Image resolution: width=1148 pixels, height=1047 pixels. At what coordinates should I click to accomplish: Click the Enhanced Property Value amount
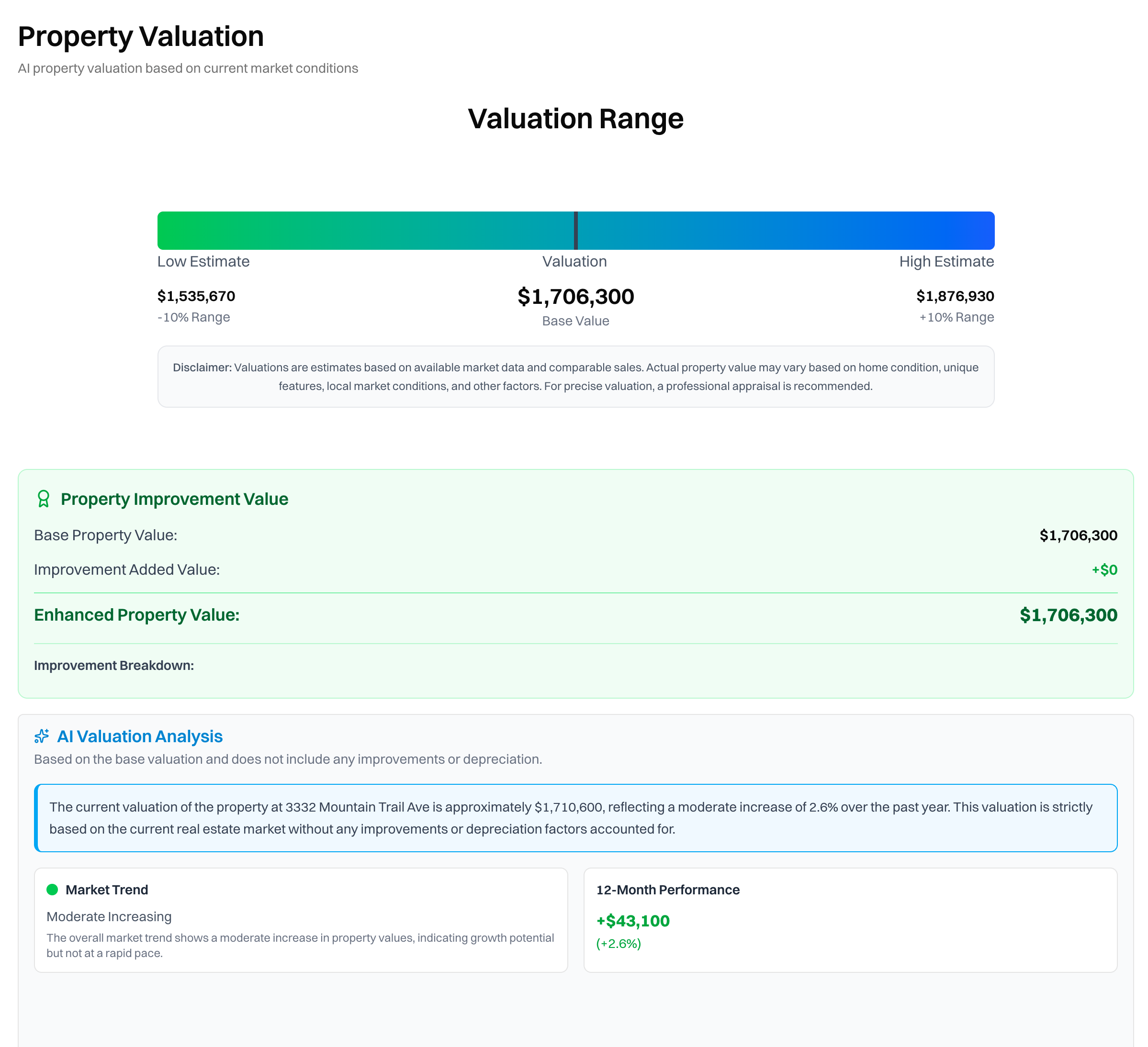point(1068,615)
